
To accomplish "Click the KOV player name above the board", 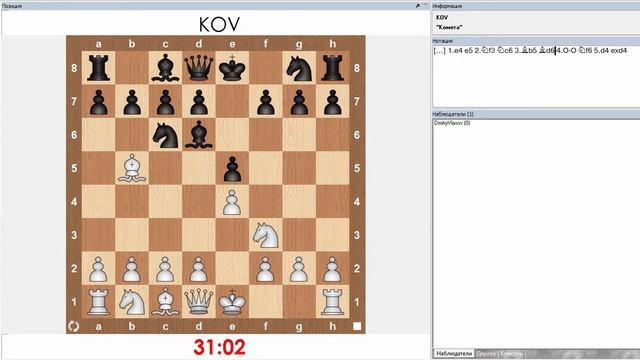I will 219,24.
